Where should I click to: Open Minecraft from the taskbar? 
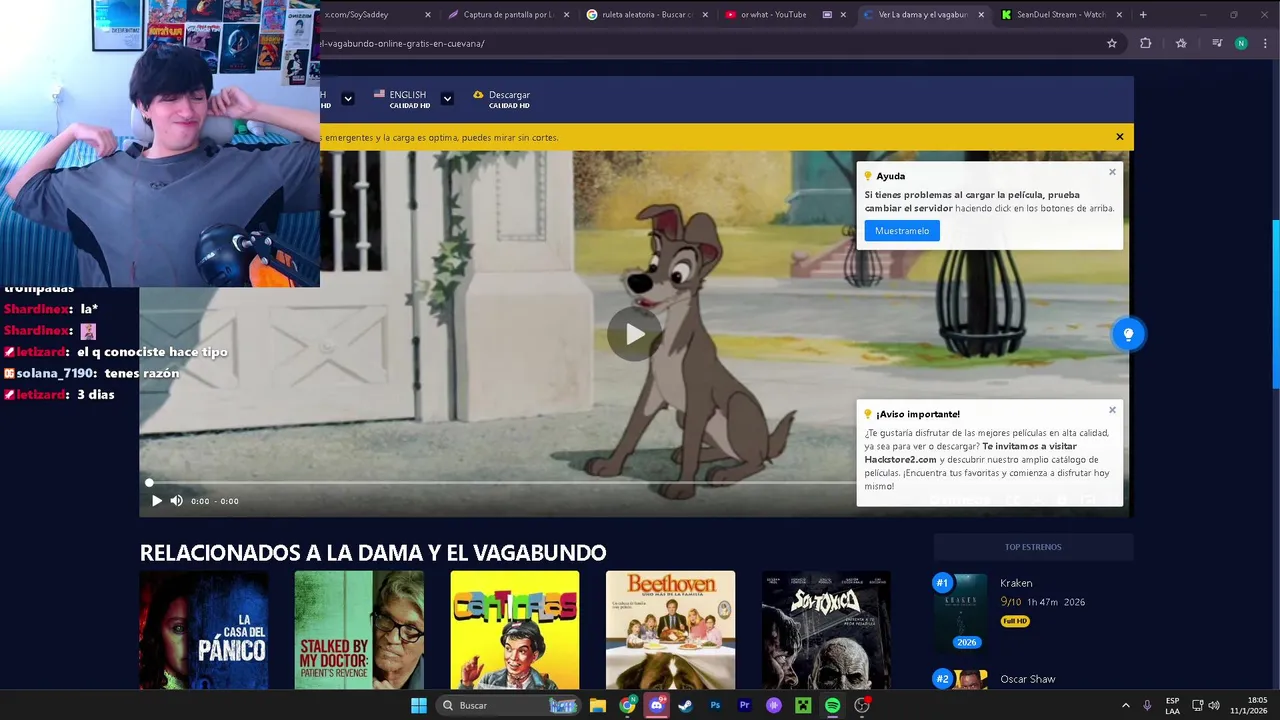[x=803, y=706]
